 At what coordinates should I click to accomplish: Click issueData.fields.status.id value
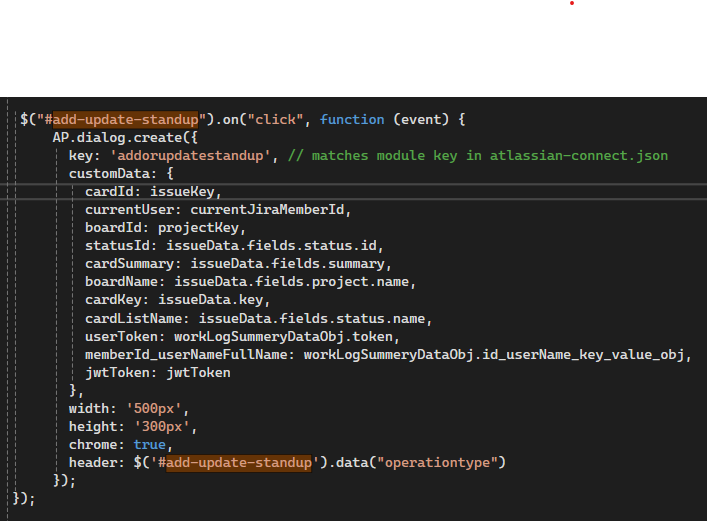271,246
